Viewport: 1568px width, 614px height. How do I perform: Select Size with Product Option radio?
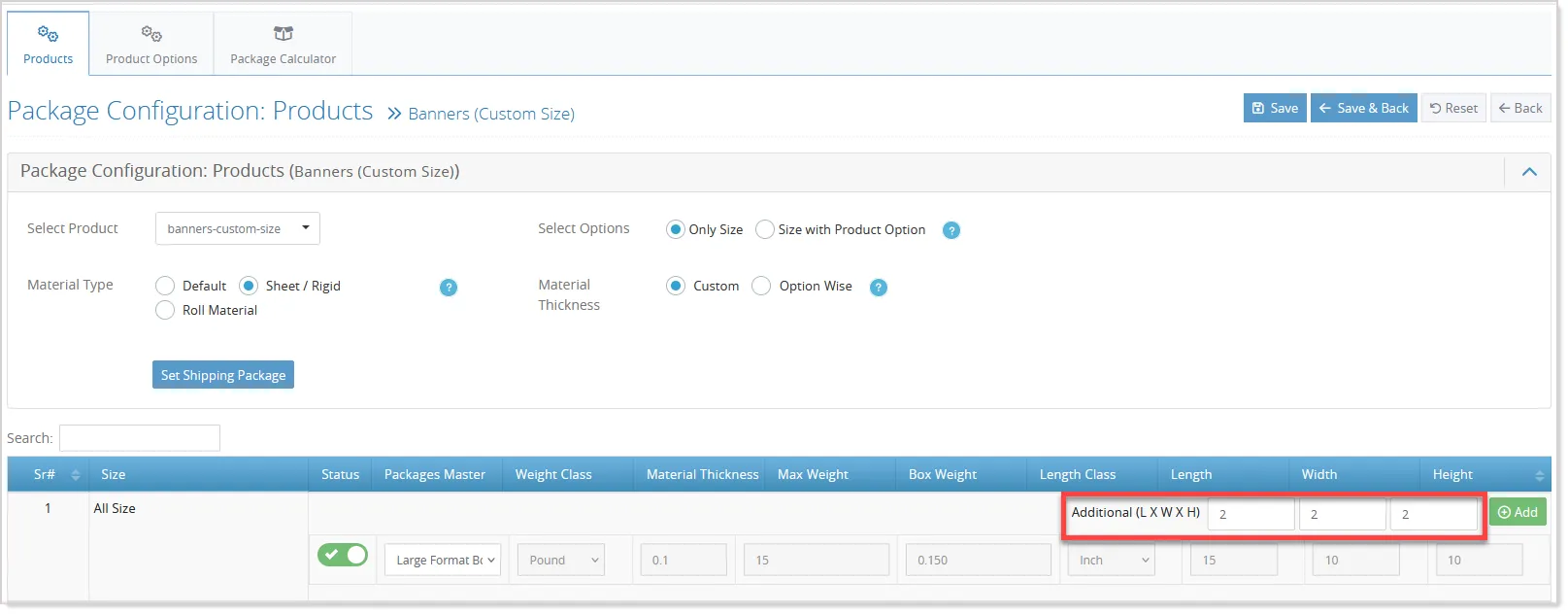click(x=765, y=229)
